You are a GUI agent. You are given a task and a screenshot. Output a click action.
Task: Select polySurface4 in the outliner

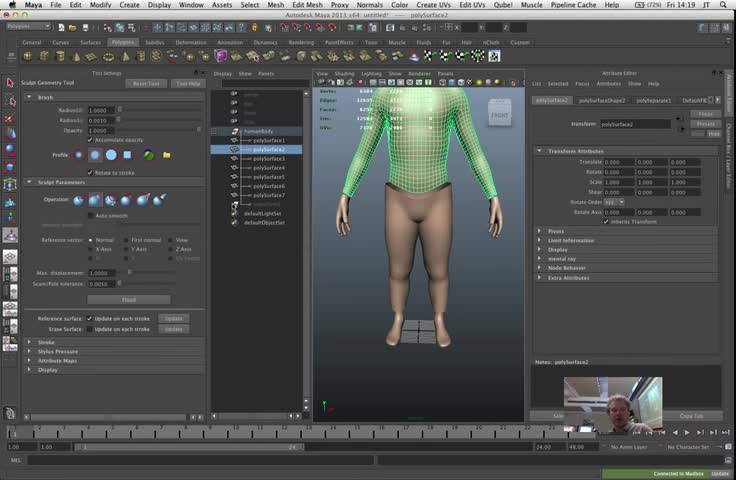tap(268, 168)
